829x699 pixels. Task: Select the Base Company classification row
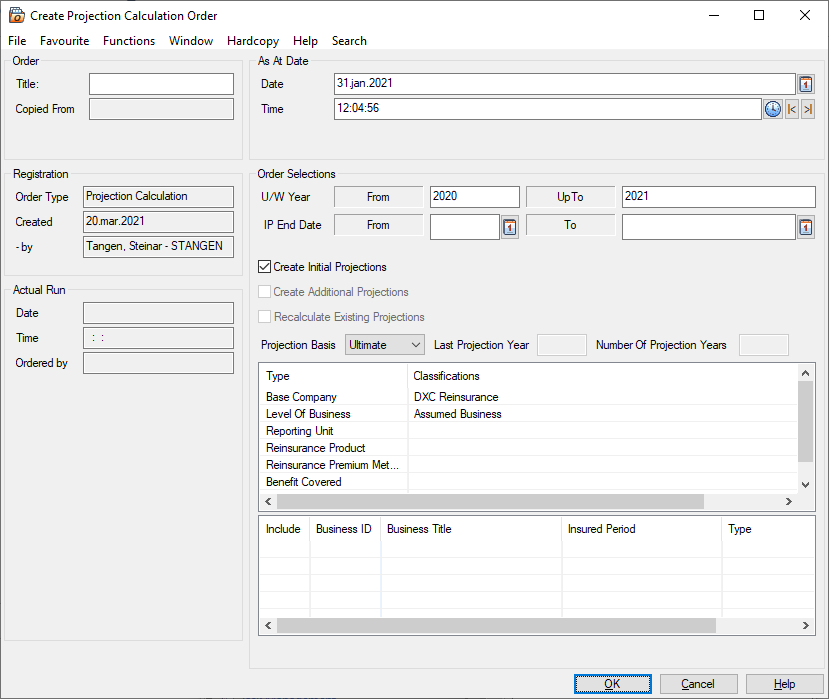(301, 397)
